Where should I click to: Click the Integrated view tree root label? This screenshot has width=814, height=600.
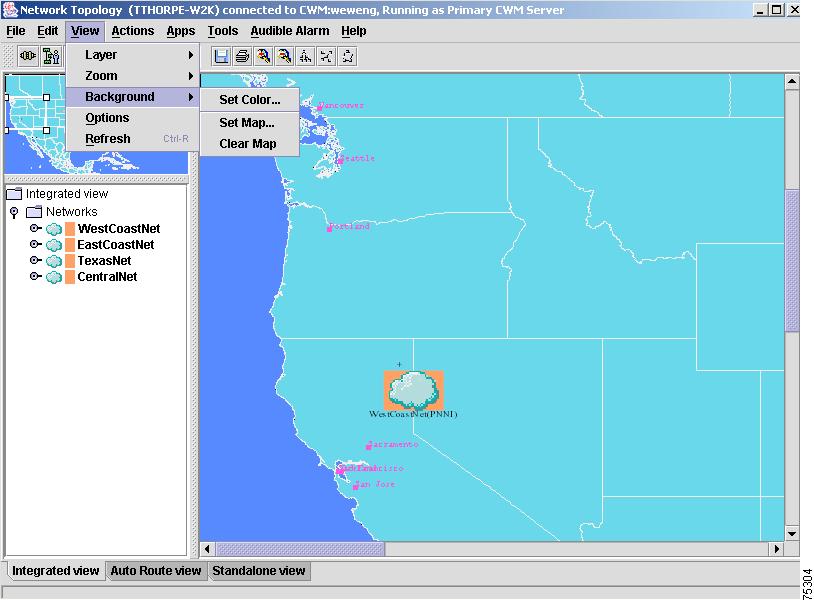(x=67, y=194)
